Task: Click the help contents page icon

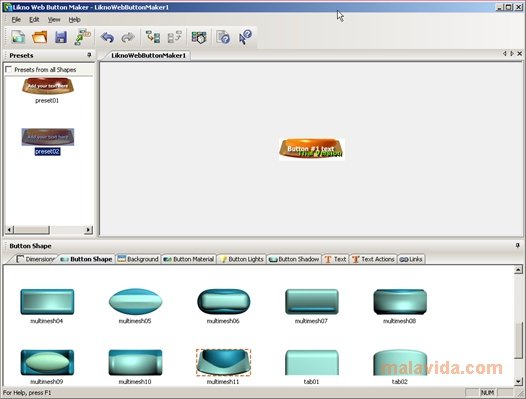Action: tap(223, 37)
